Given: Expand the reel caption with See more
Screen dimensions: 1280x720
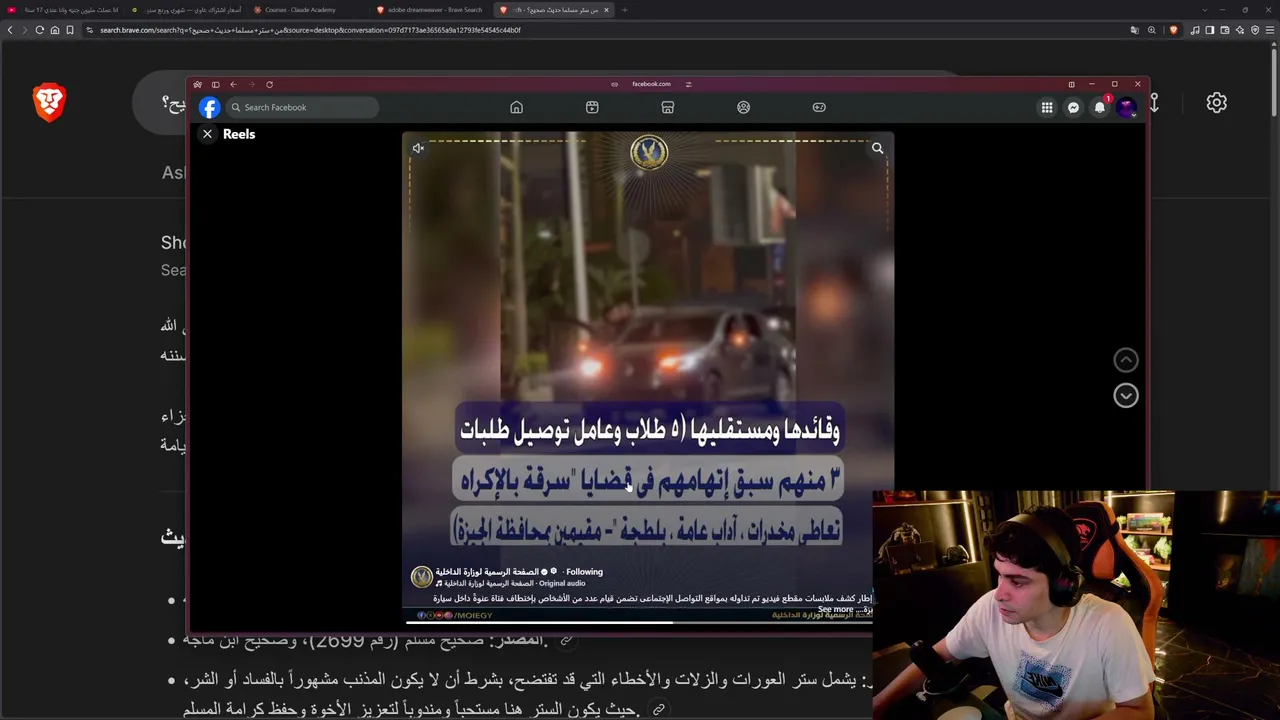Looking at the screenshot, I should tap(835, 609).
